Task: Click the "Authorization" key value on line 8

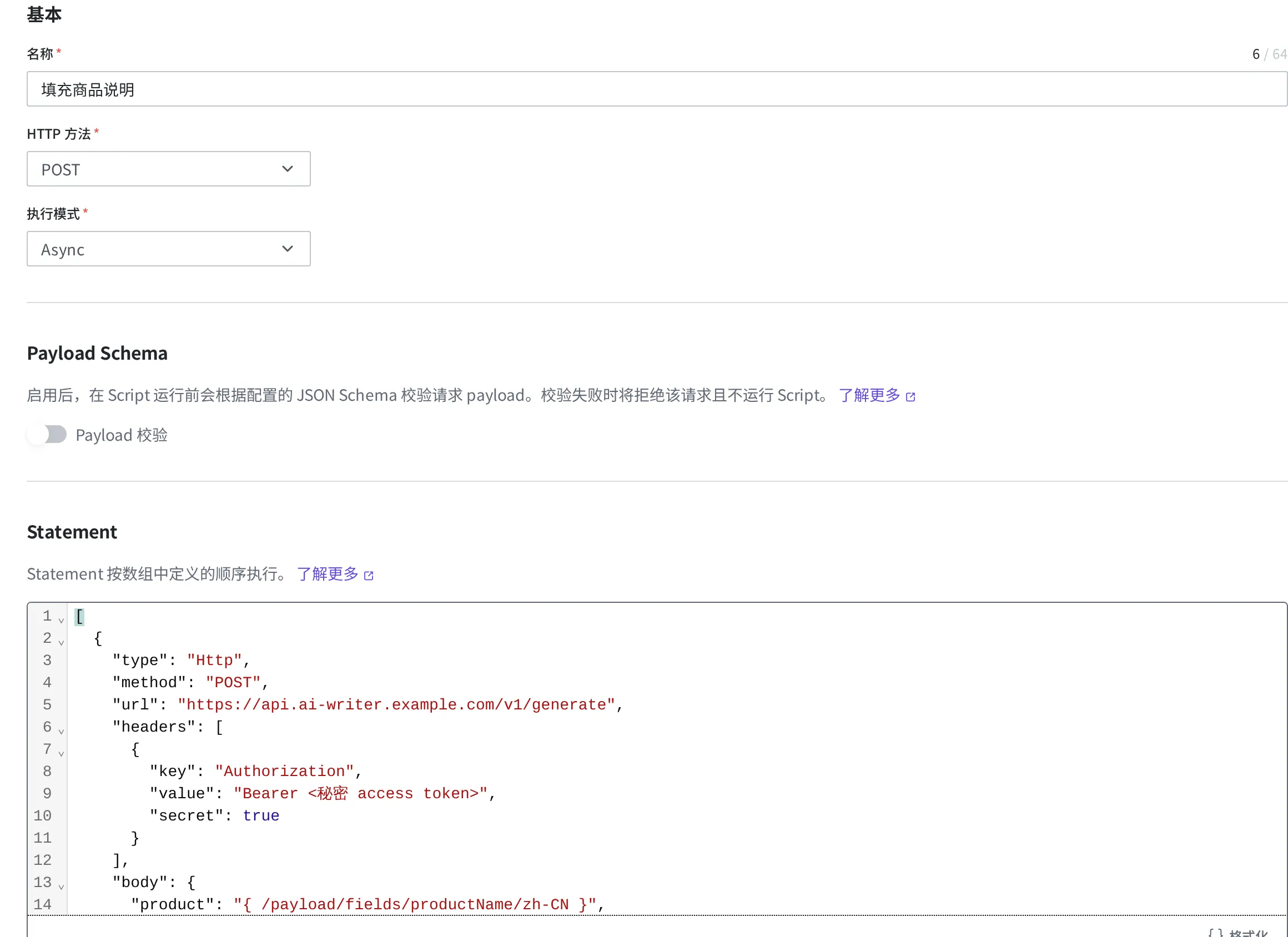Action: (284, 771)
